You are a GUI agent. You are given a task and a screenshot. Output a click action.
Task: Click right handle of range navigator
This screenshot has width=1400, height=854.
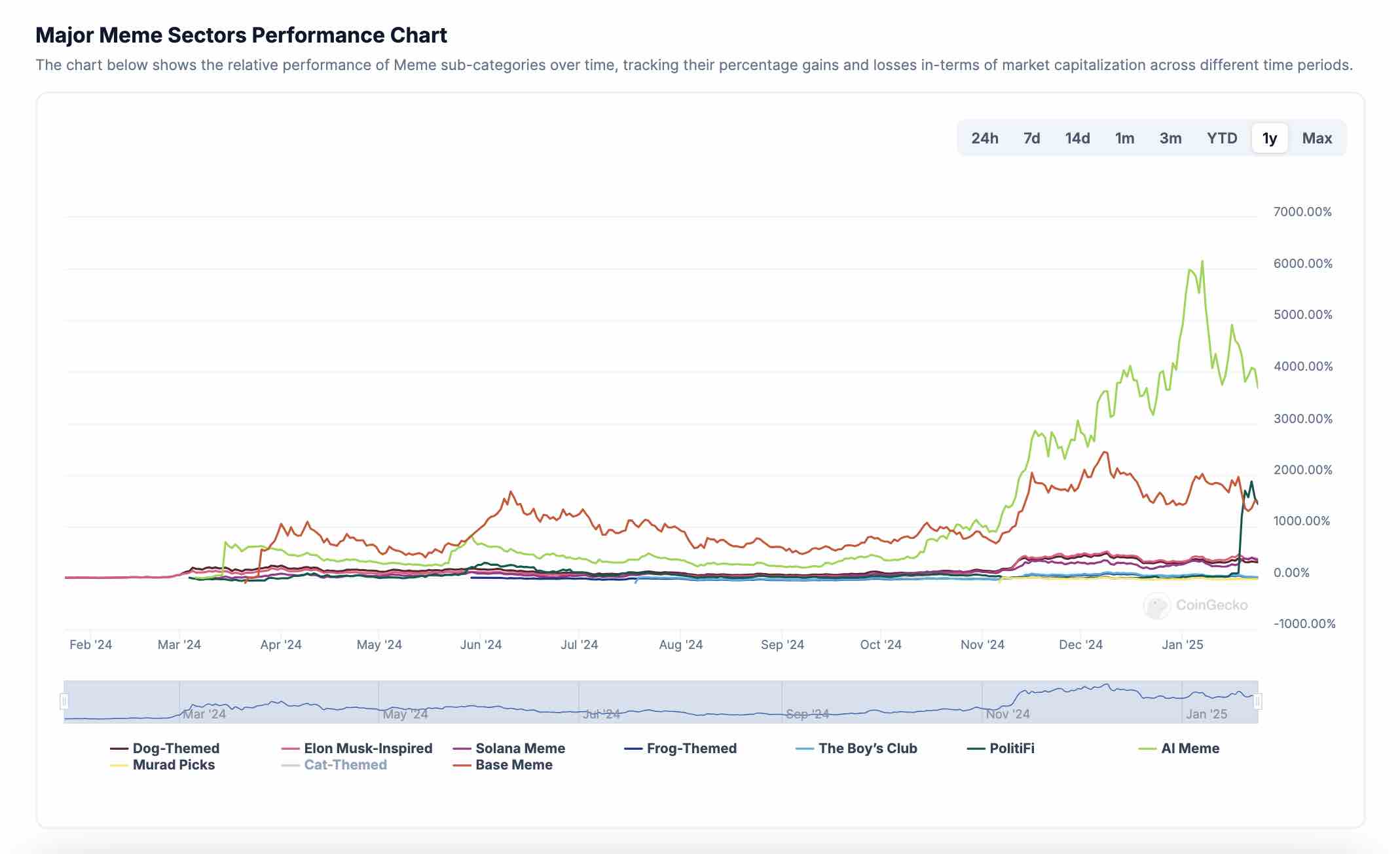(1257, 701)
